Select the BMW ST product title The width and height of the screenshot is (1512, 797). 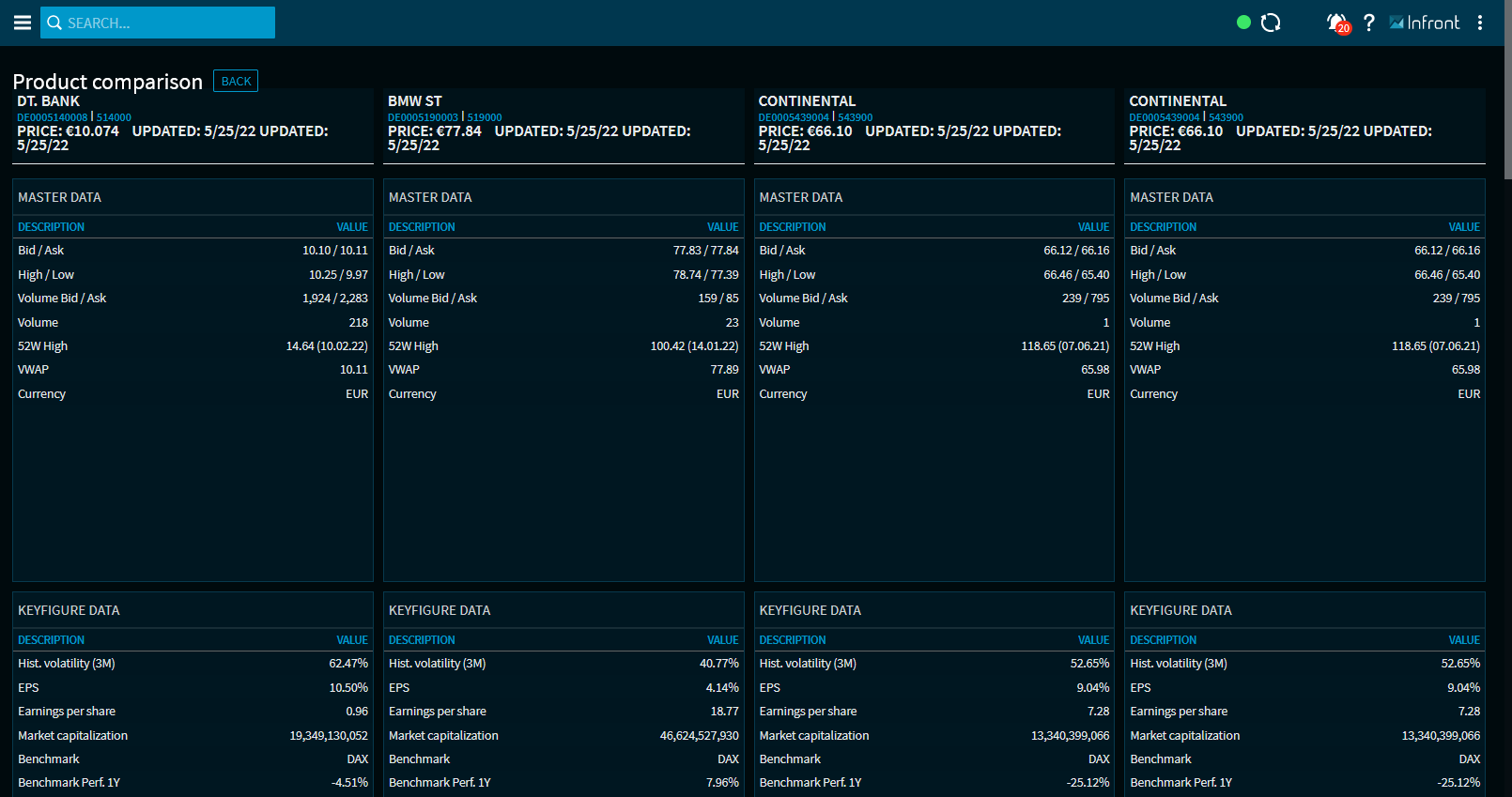(414, 101)
